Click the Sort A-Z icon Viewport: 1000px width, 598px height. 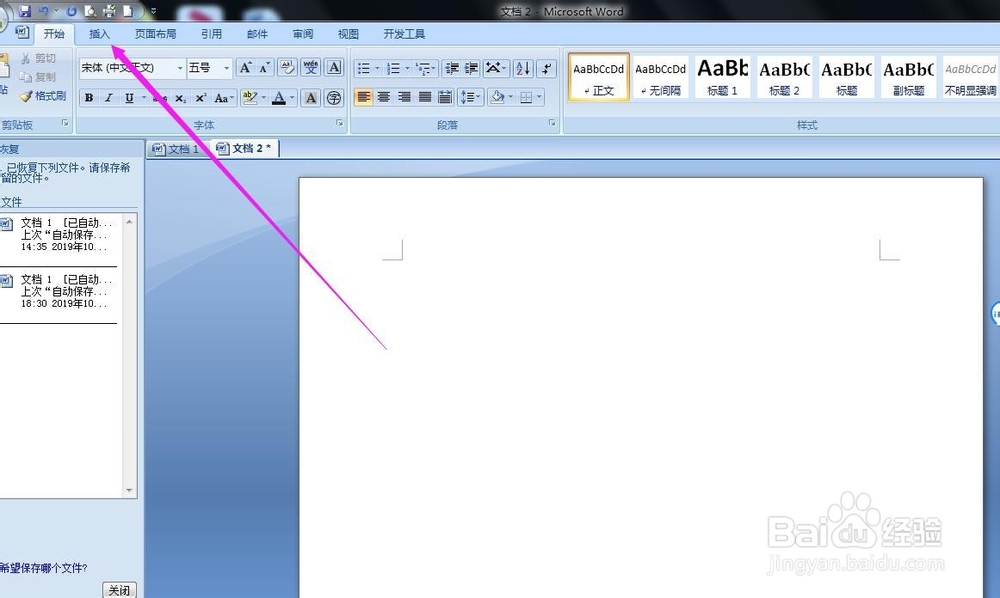(x=523, y=68)
